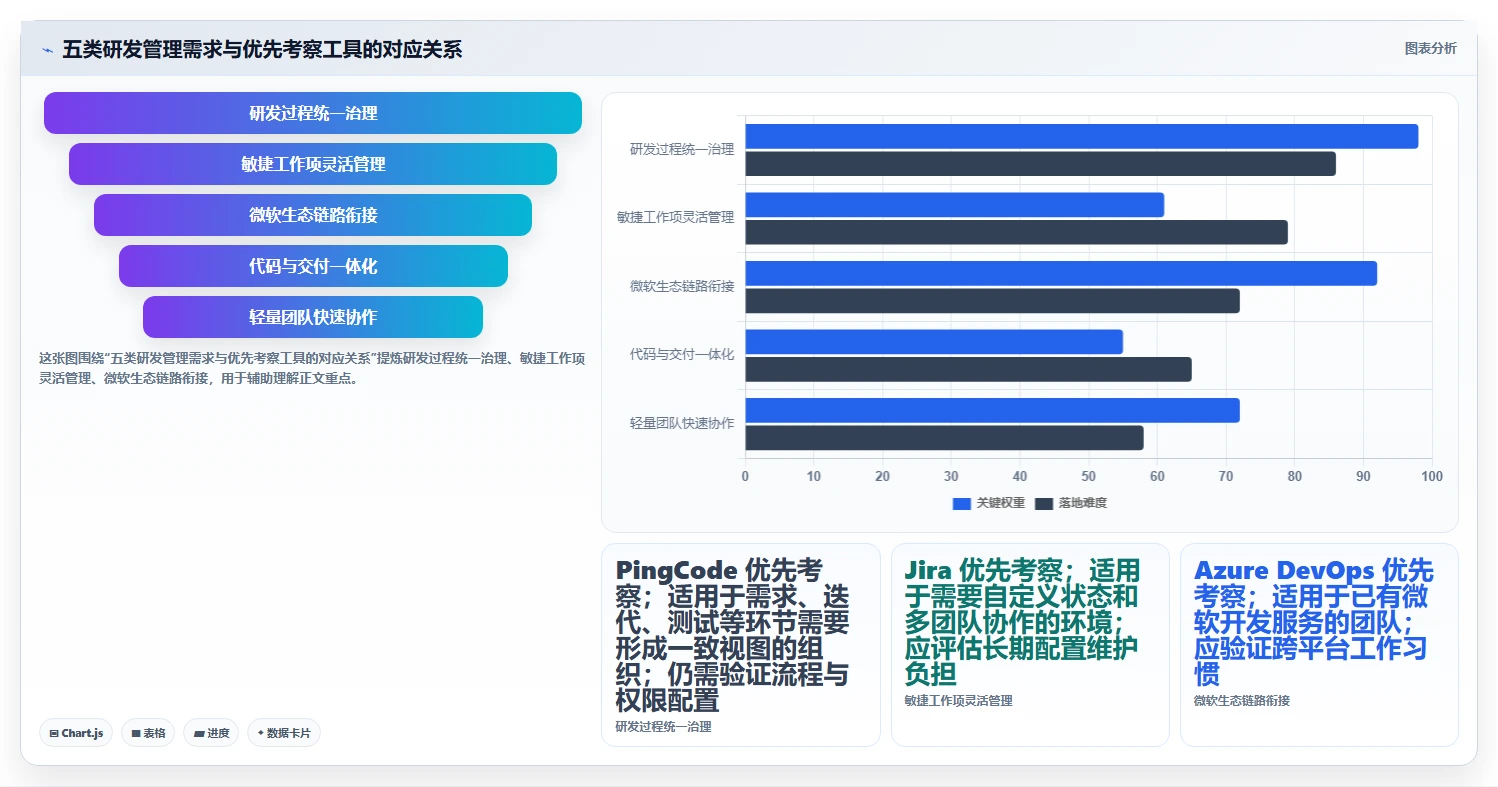Viewport: 1498px width, 787px height.
Task: Click the blue 关键权重 bar for 敏捷工作项灵活管理
Action: pyautogui.click(x=954, y=205)
